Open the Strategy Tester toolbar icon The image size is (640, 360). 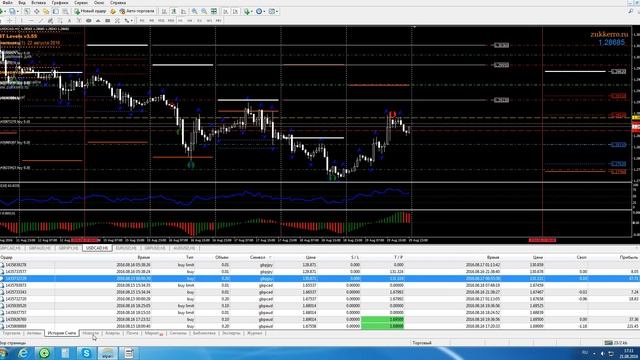tap(65, 11)
